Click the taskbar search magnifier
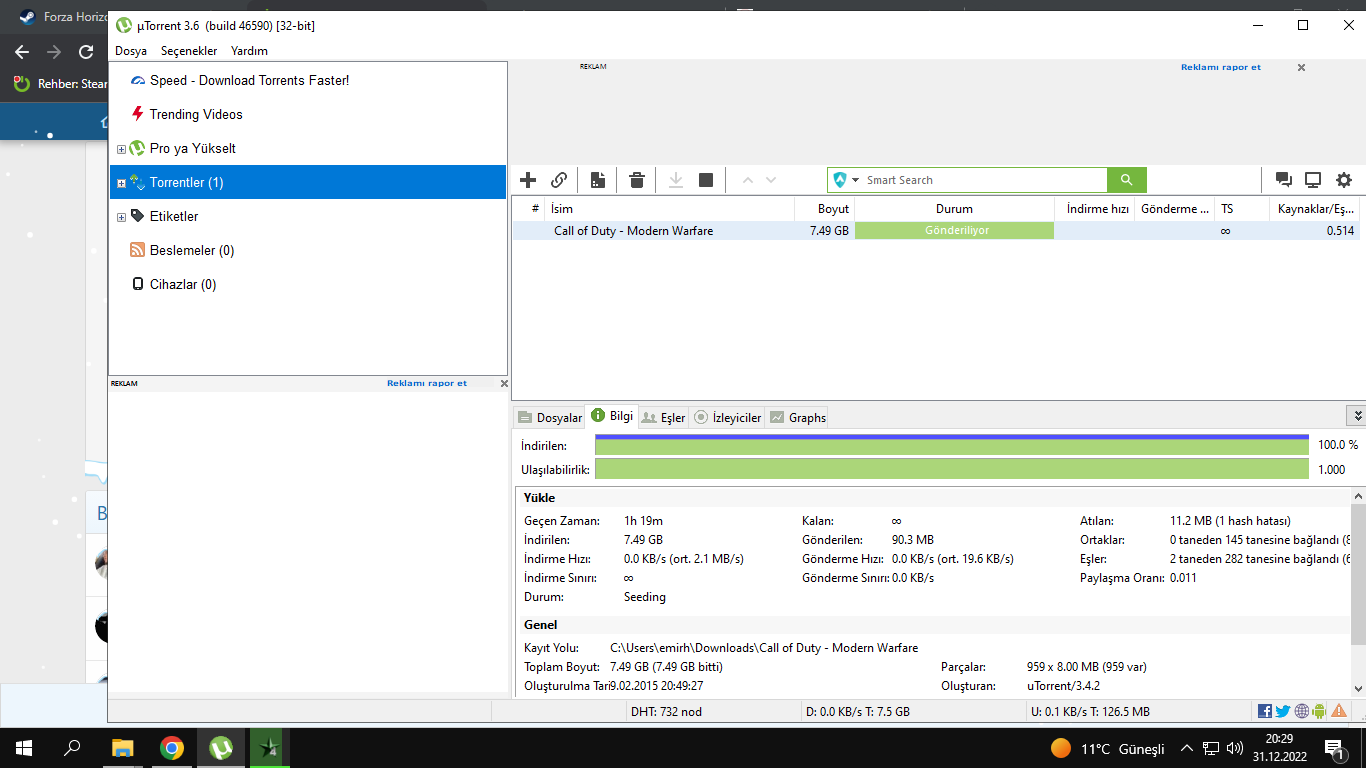Screen dimensions: 1366x768 point(72,747)
